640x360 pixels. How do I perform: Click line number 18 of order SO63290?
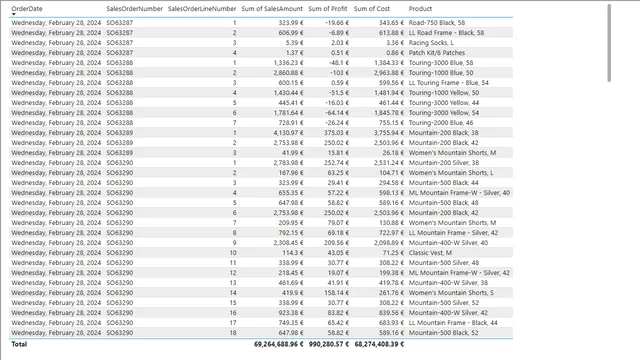pos(233,333)
